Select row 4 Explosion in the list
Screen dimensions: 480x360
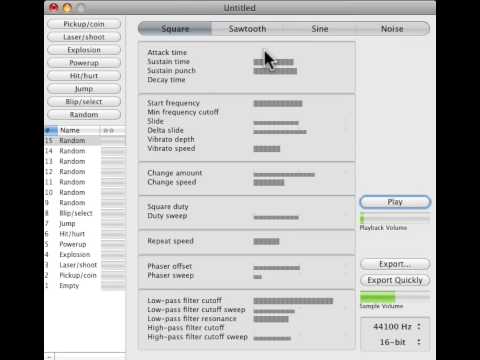pyautogui.click(x=85, y=255)
